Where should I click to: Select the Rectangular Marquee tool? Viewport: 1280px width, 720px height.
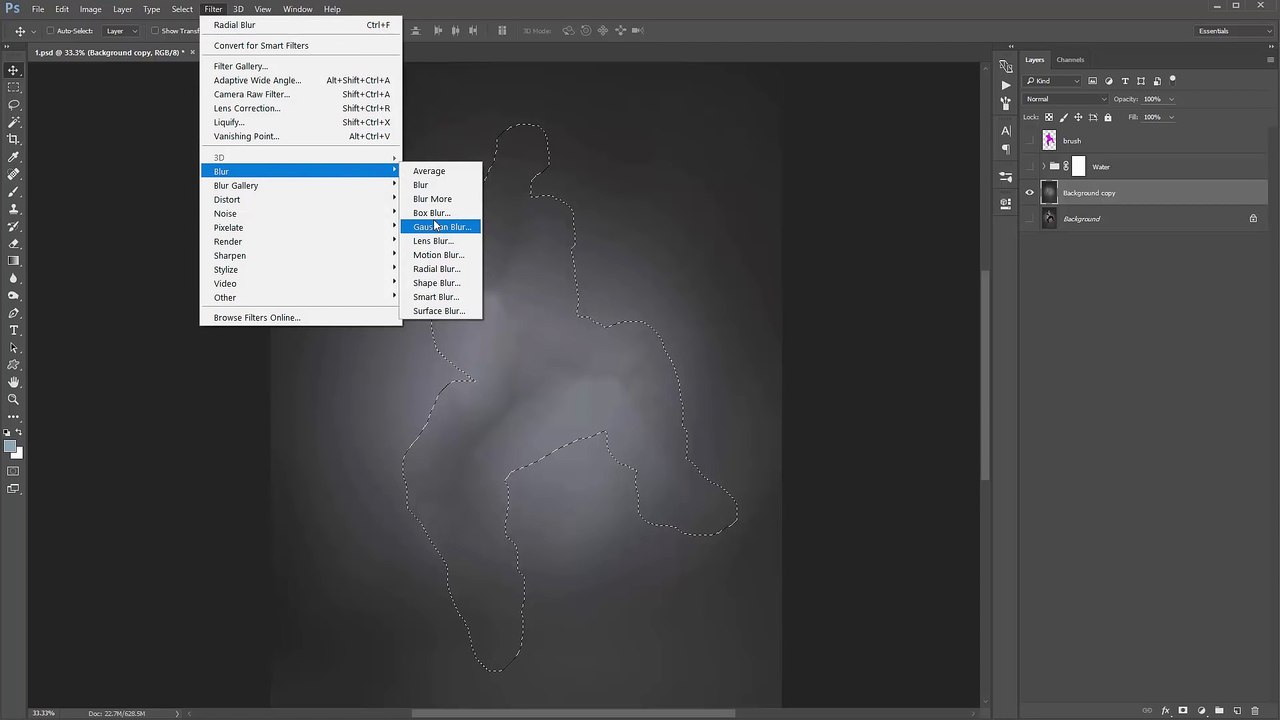[x=14, y=87]
